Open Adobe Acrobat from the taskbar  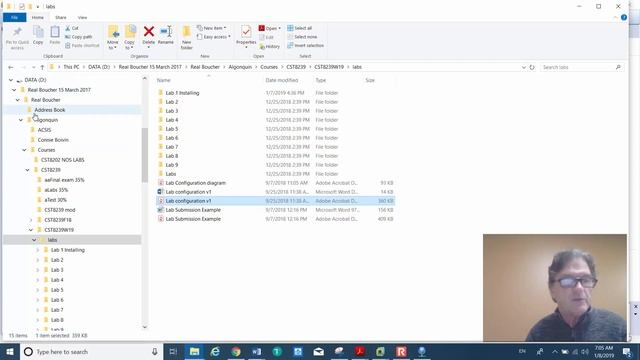[360, 351]
